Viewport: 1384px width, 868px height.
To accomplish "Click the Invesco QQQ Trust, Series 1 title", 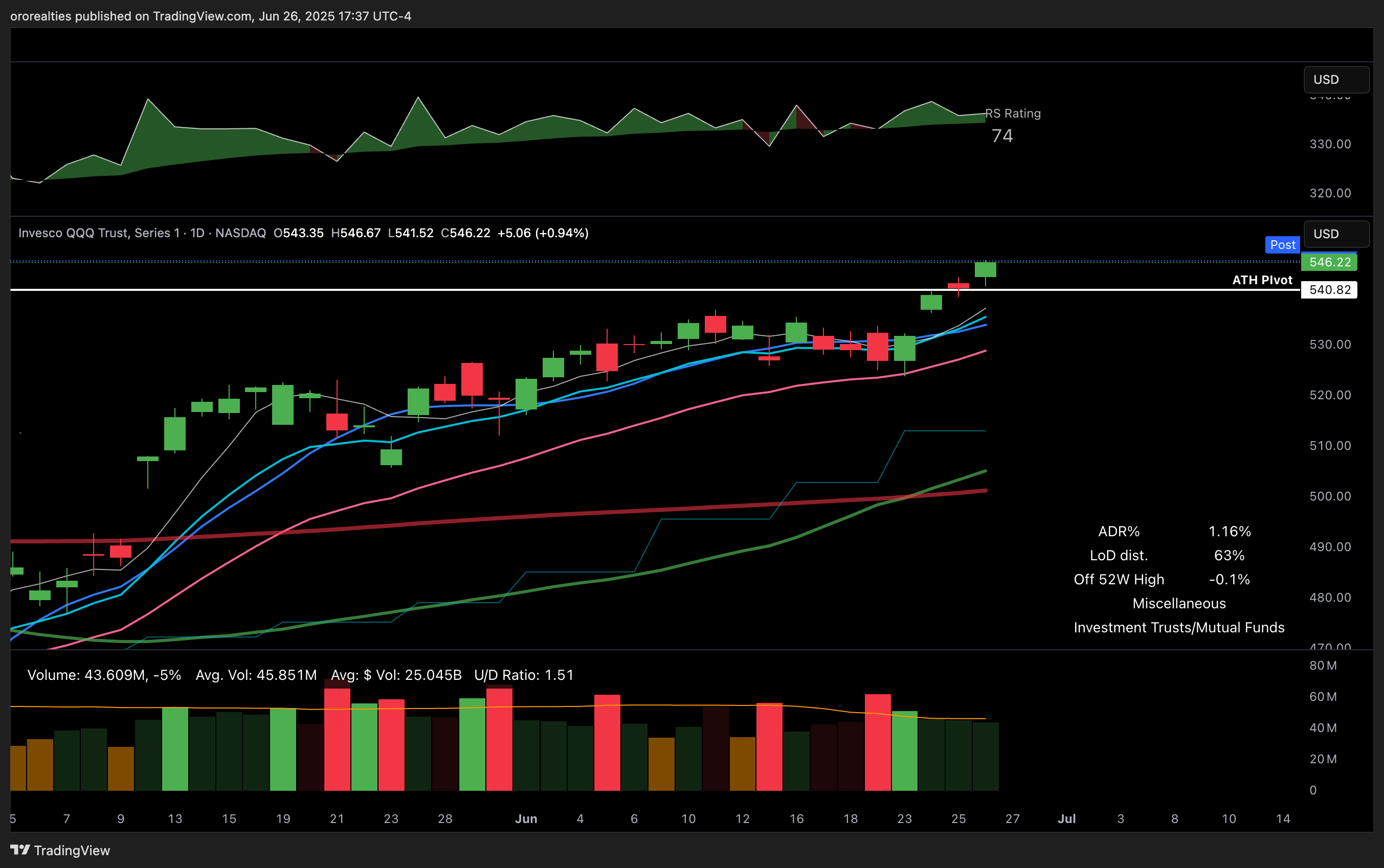I will click(99, 233).
